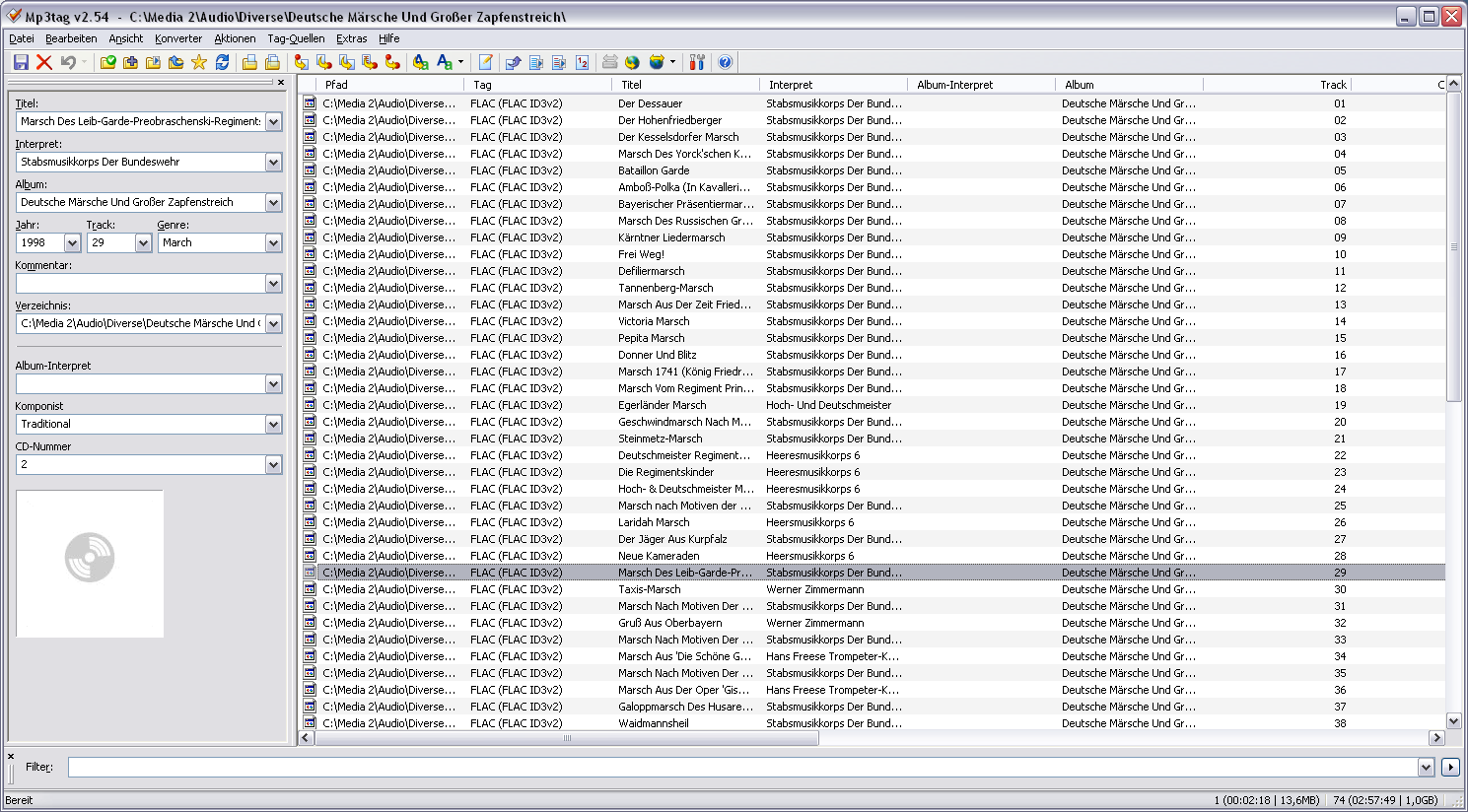Click the Change directory folder icon with green check
Screen dimensions: 1468x812
108,62
